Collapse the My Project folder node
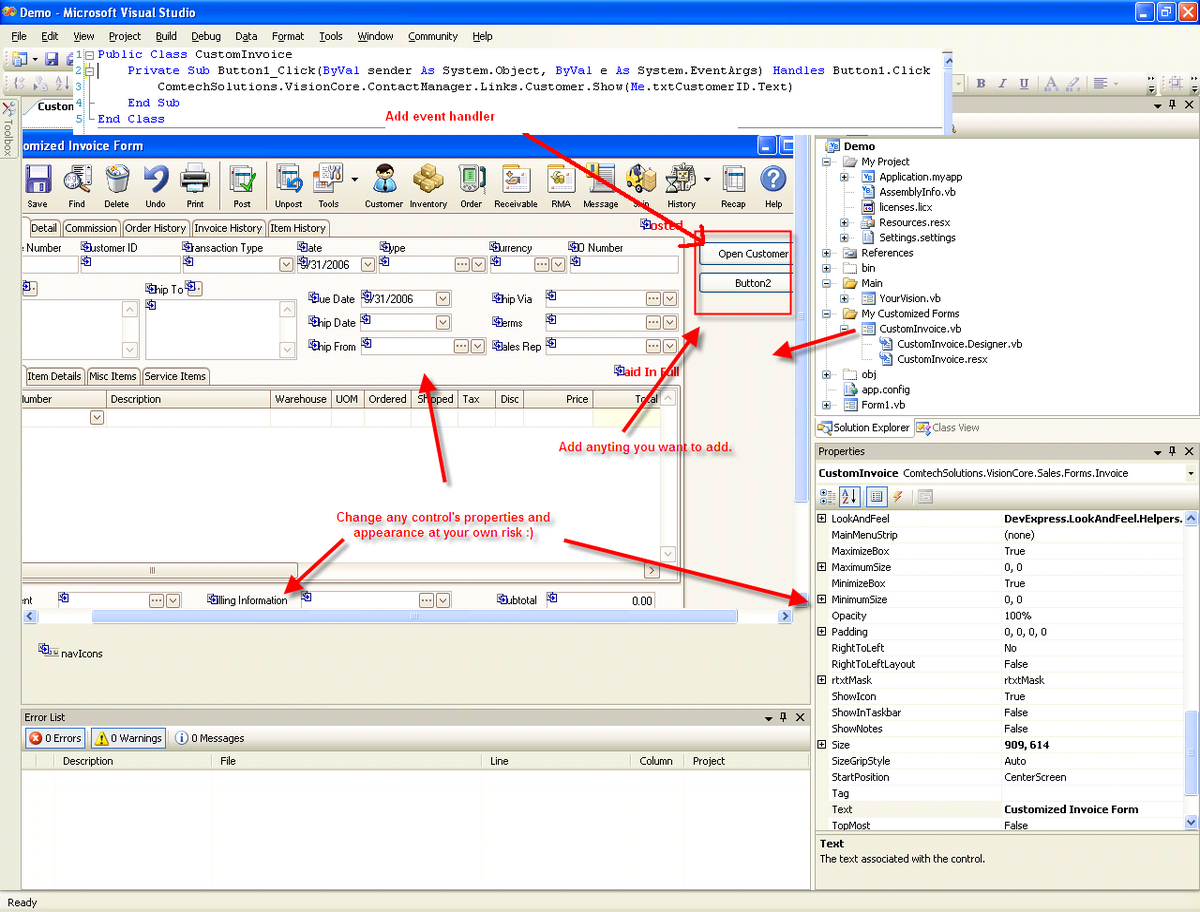 tap(827, 162)
